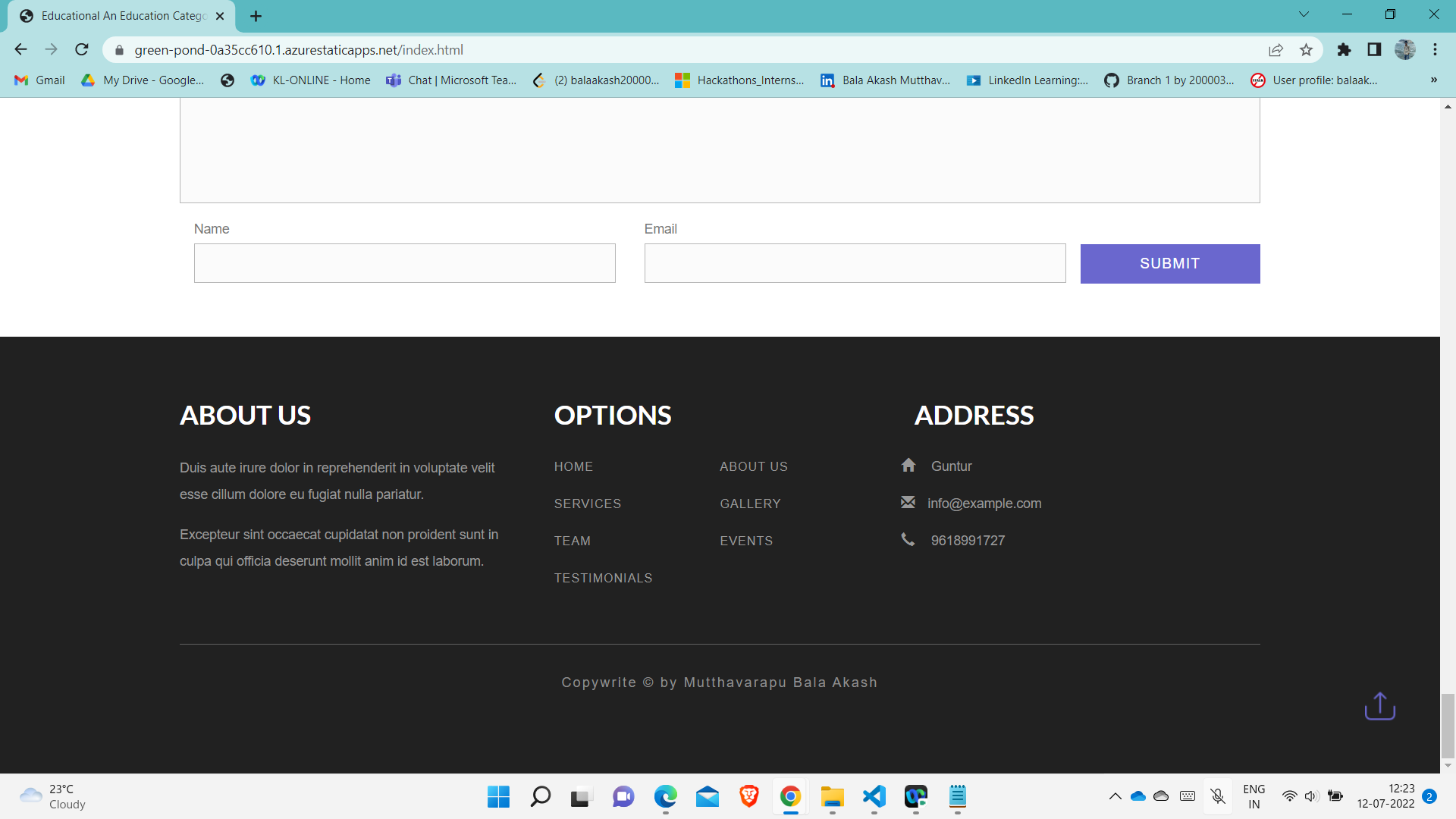This screenshot has height=819, width=1456.
Task: Go back using the browser back arrow
Action: click(x=20, y=49)
